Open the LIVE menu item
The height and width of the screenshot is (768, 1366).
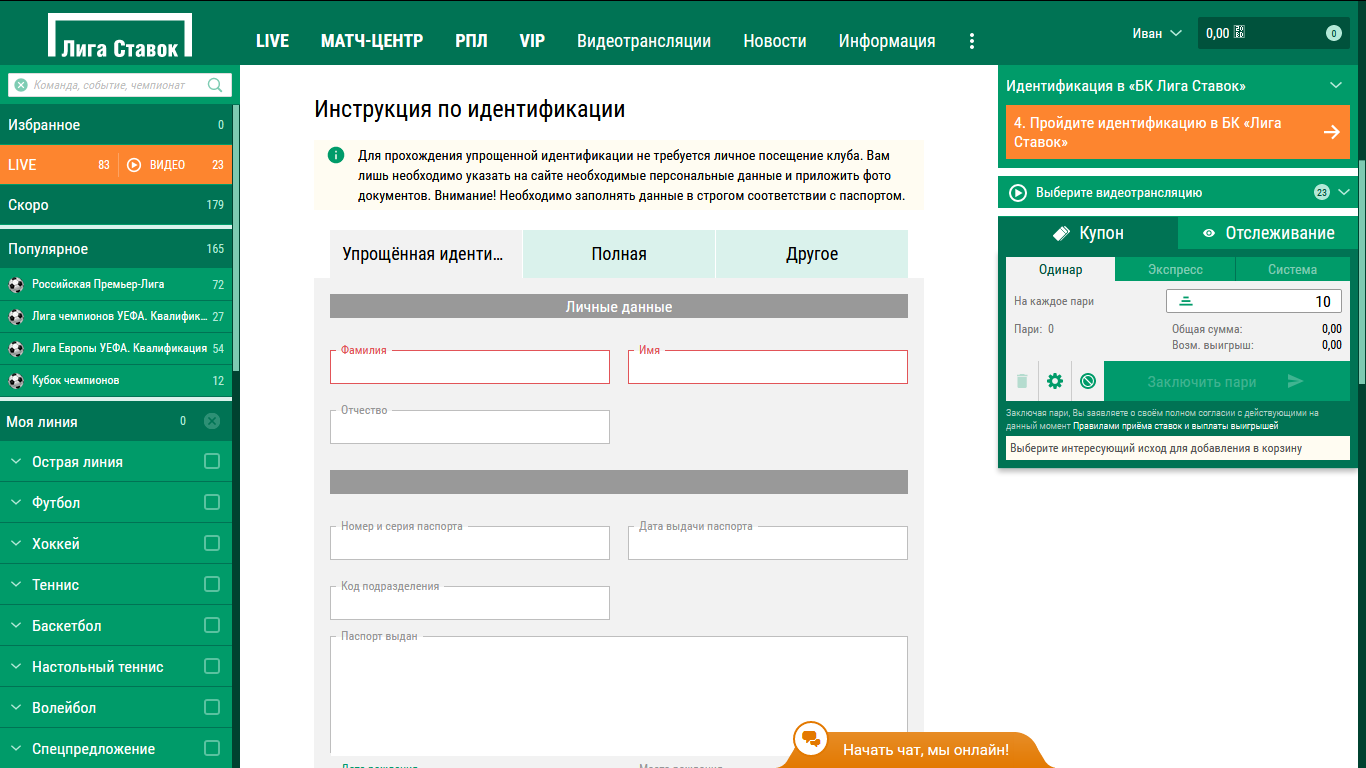click(272, 41)
